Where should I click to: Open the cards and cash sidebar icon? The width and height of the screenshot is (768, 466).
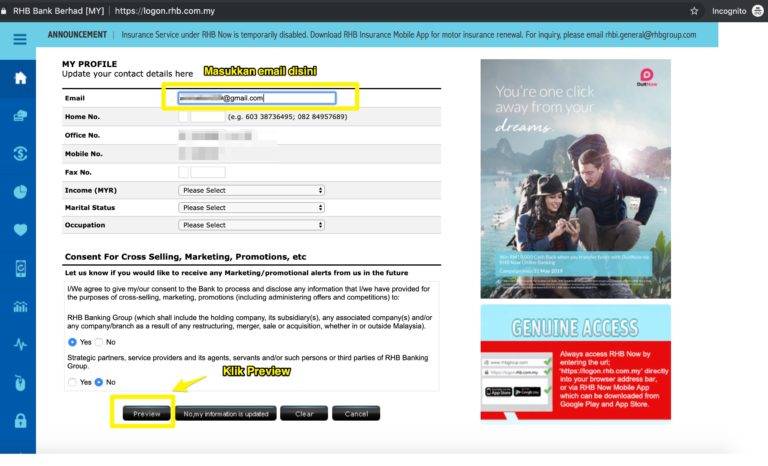(20, 116)
